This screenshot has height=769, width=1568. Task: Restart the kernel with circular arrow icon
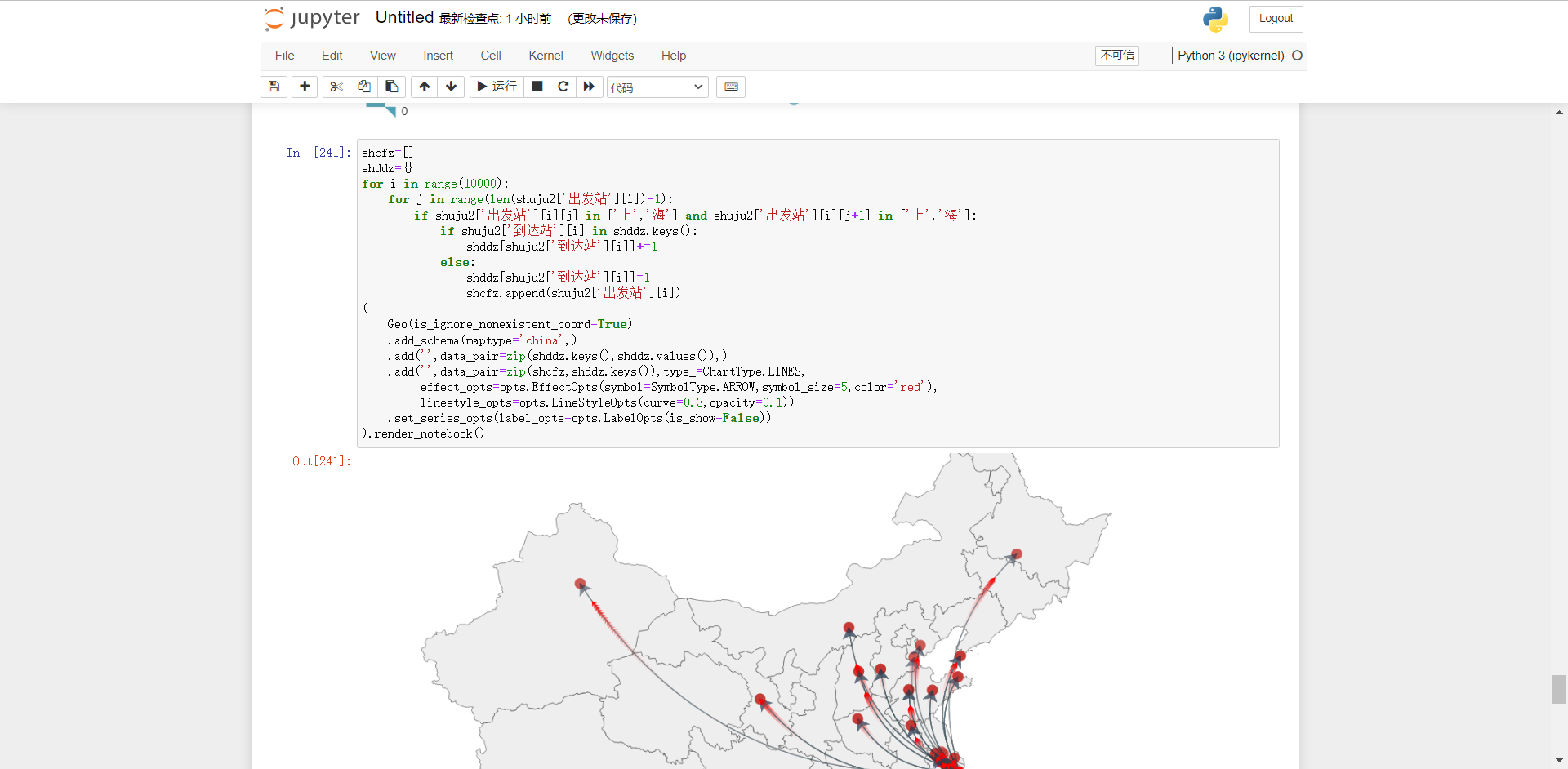coord(563,87)
